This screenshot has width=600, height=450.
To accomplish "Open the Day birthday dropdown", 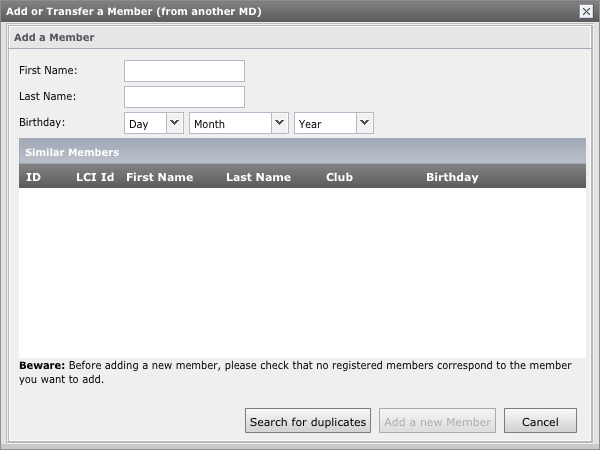I will pyautogui.click(x=154, y=123).
